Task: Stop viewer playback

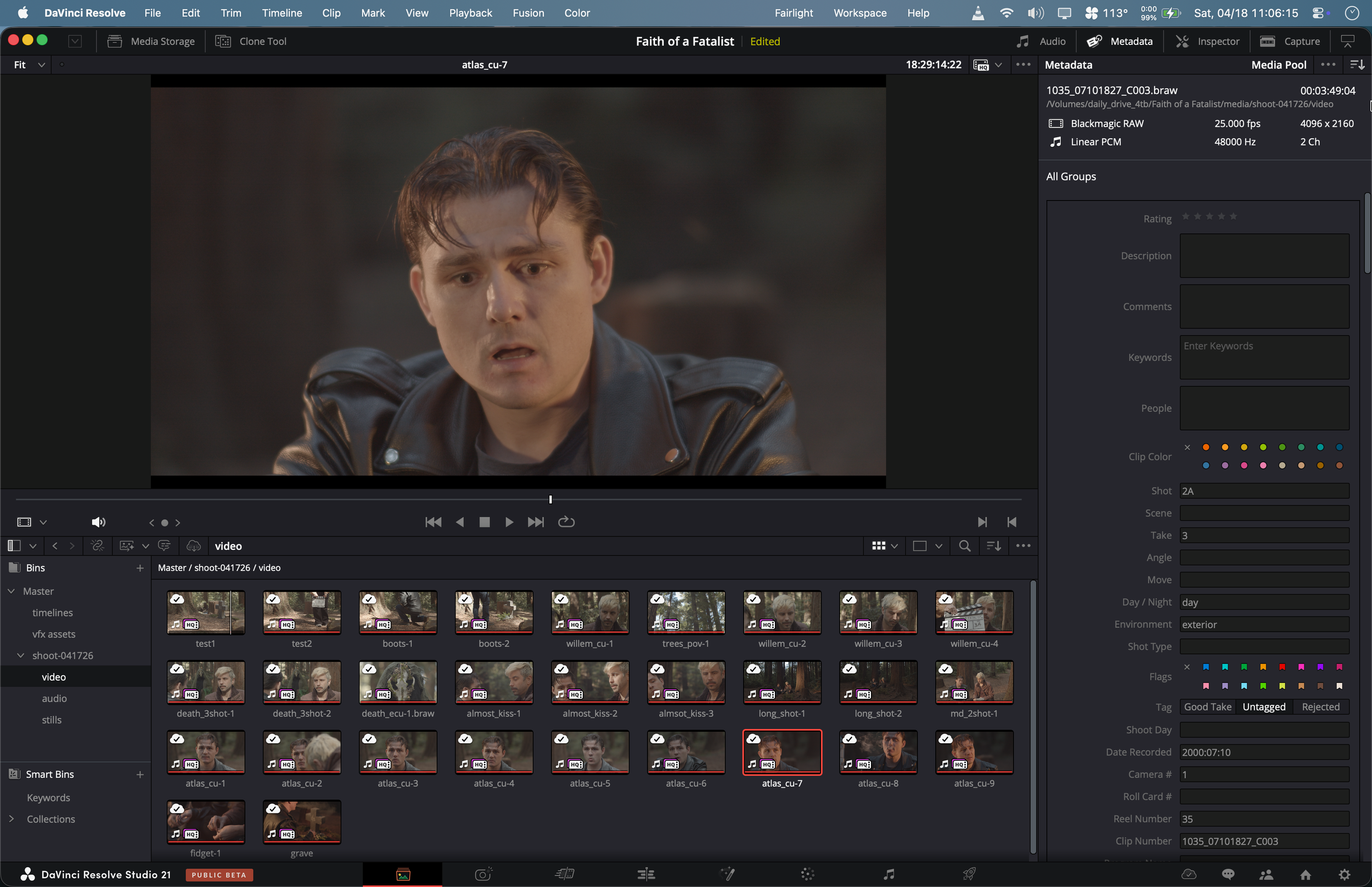Action: pos(484,522)
